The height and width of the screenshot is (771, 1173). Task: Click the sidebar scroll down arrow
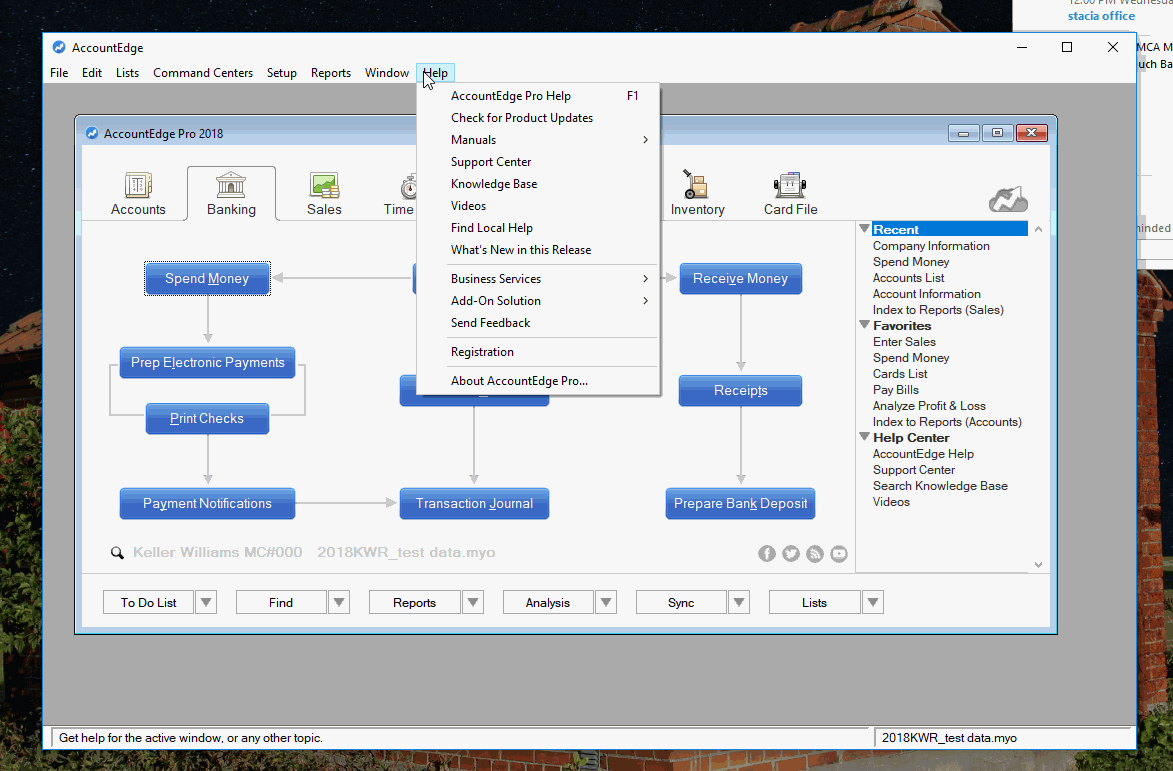click(x=1038, y=565)
